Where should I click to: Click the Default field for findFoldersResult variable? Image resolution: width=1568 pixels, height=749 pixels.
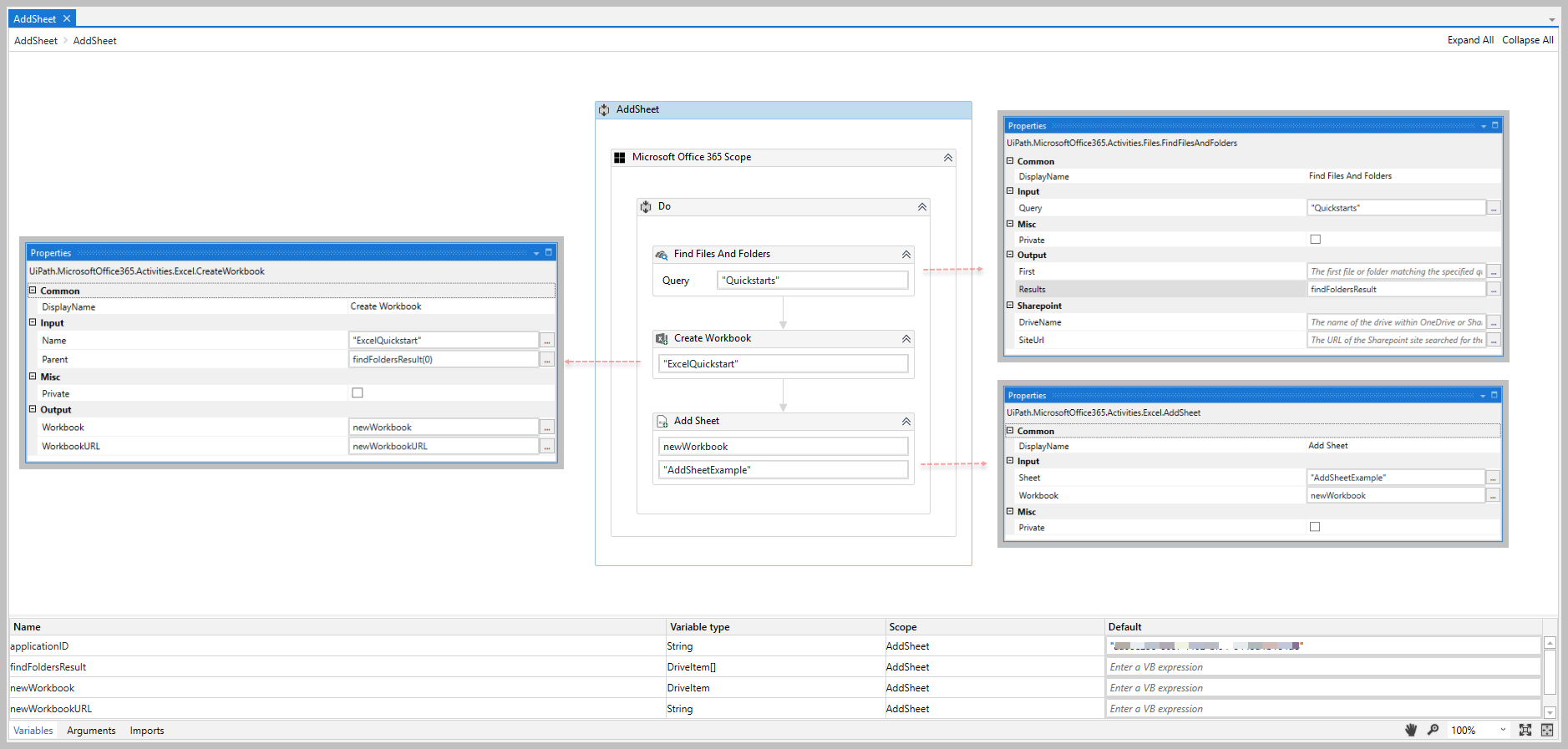(x=1323, y=667)
